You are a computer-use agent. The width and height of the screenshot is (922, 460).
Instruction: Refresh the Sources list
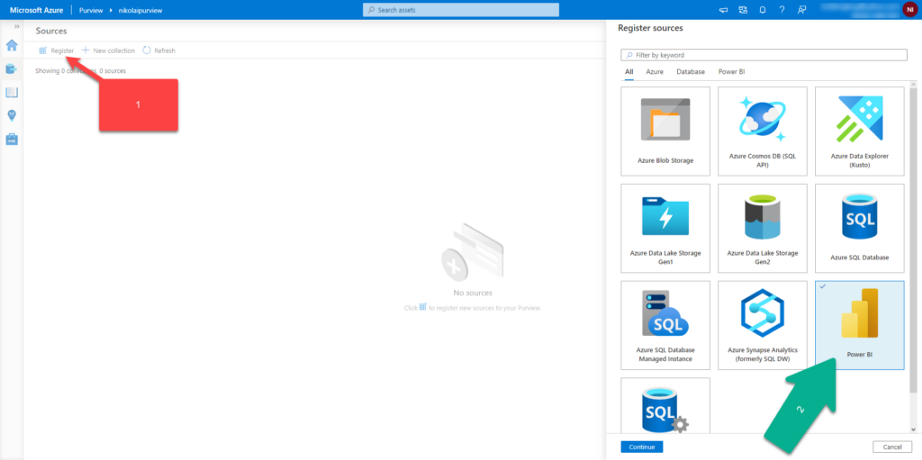coord(159,51)
